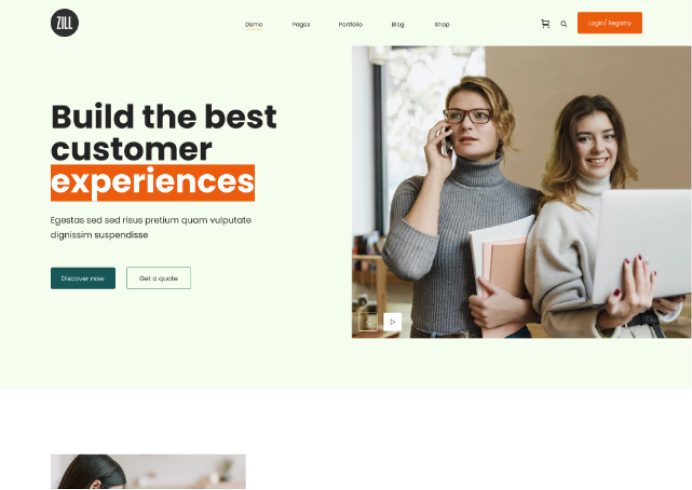This screenshot has width=692, height=490.
Task: Advance to the next hero slide arrow
Action: point(392,321)
